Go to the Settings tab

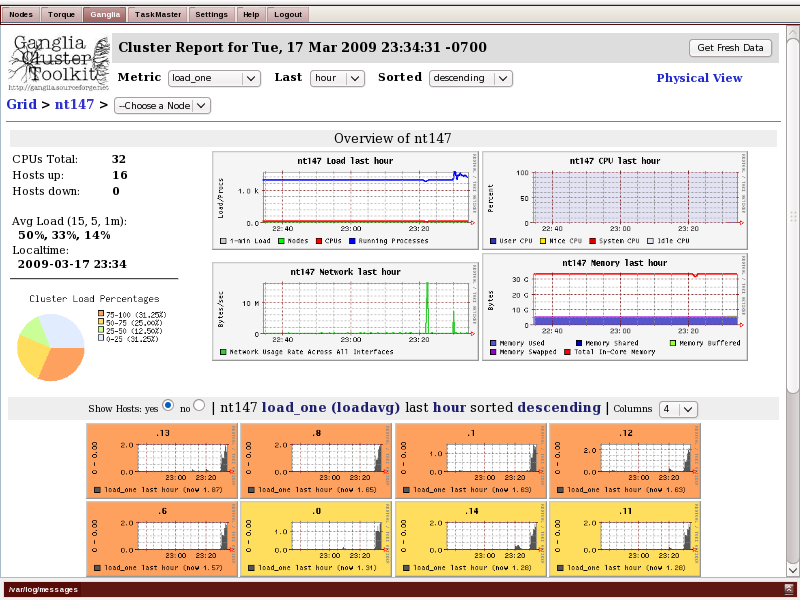click(x=211, y=14)
